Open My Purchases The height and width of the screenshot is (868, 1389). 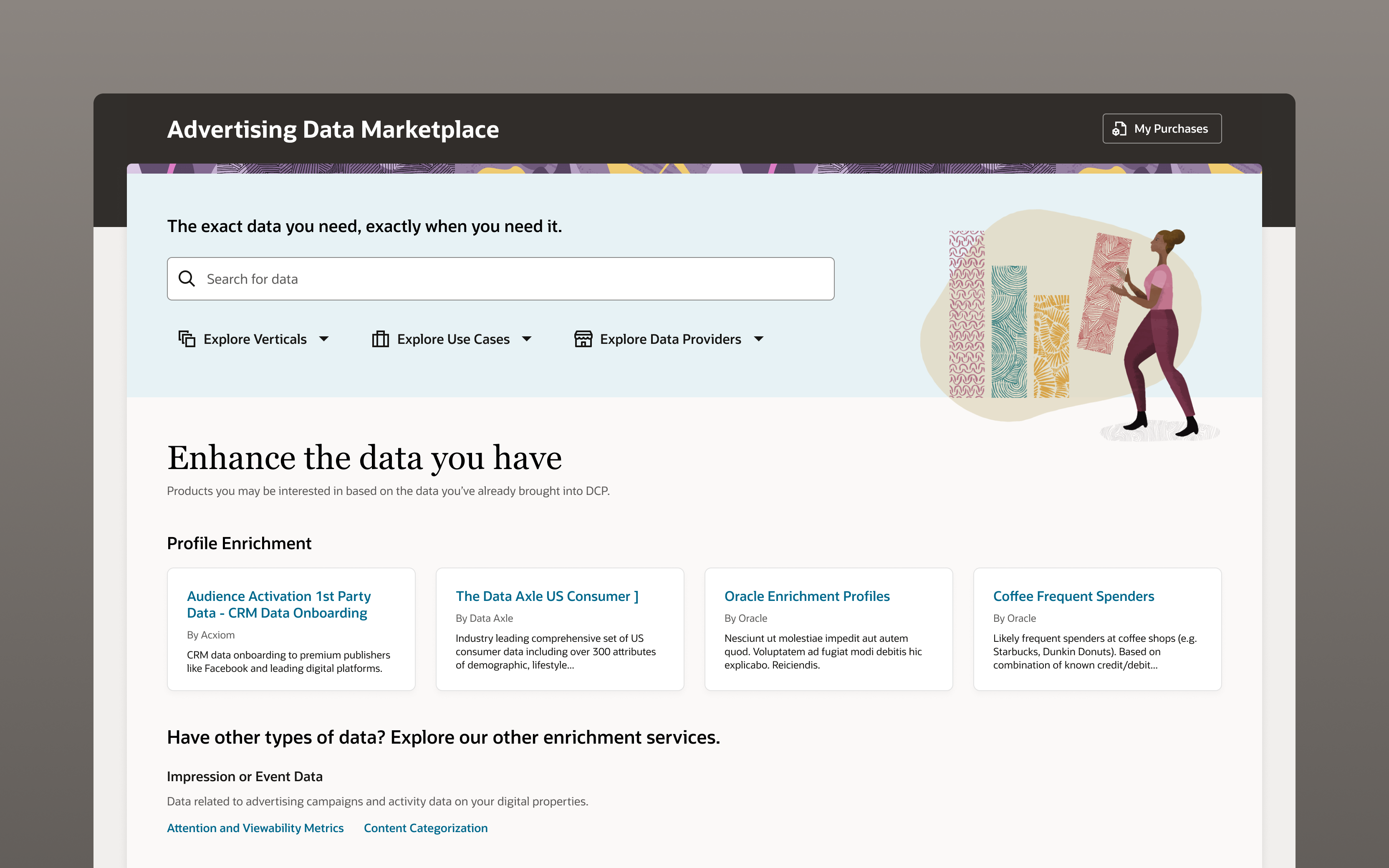pyautogui.click(x=1162, y=128)
